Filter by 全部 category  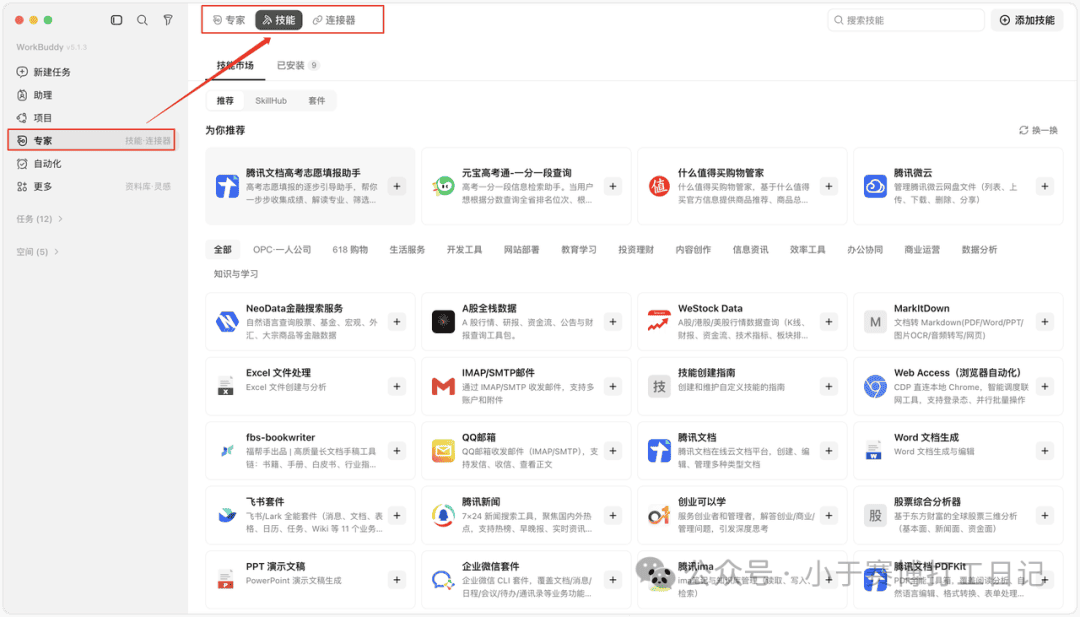[222, 249]
